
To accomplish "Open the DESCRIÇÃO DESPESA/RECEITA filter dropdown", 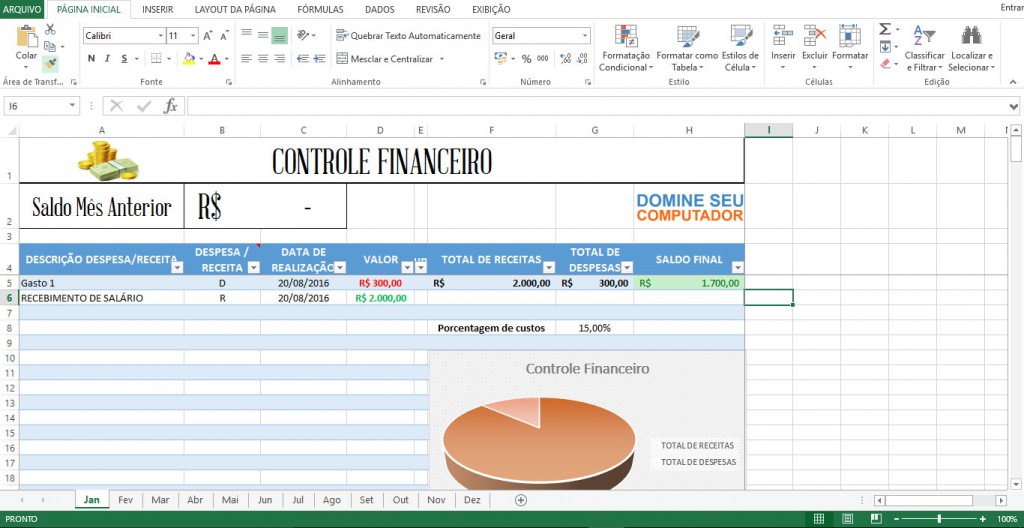I will point(177,267).
